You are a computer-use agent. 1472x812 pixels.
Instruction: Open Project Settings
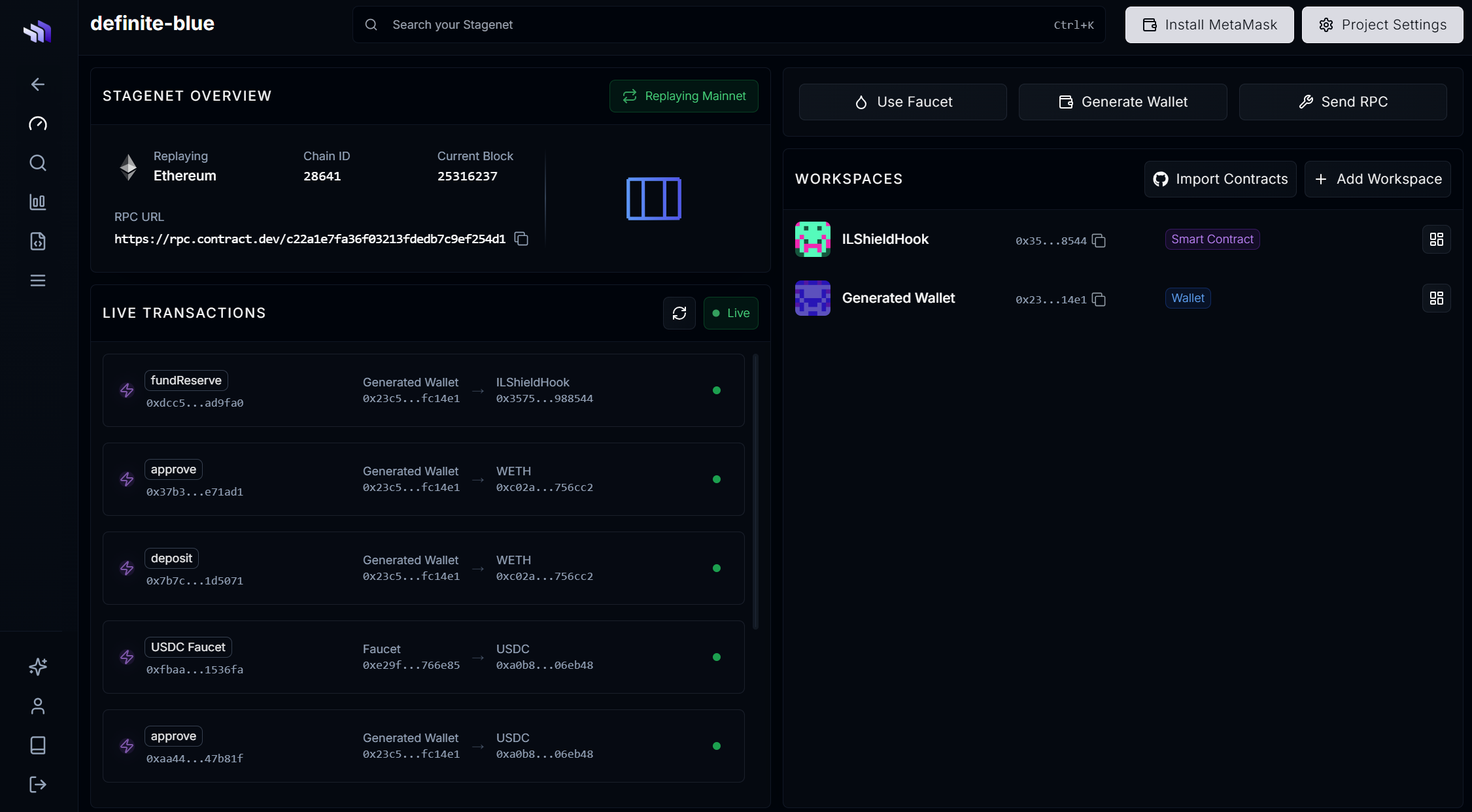[x=1382, y=25]
